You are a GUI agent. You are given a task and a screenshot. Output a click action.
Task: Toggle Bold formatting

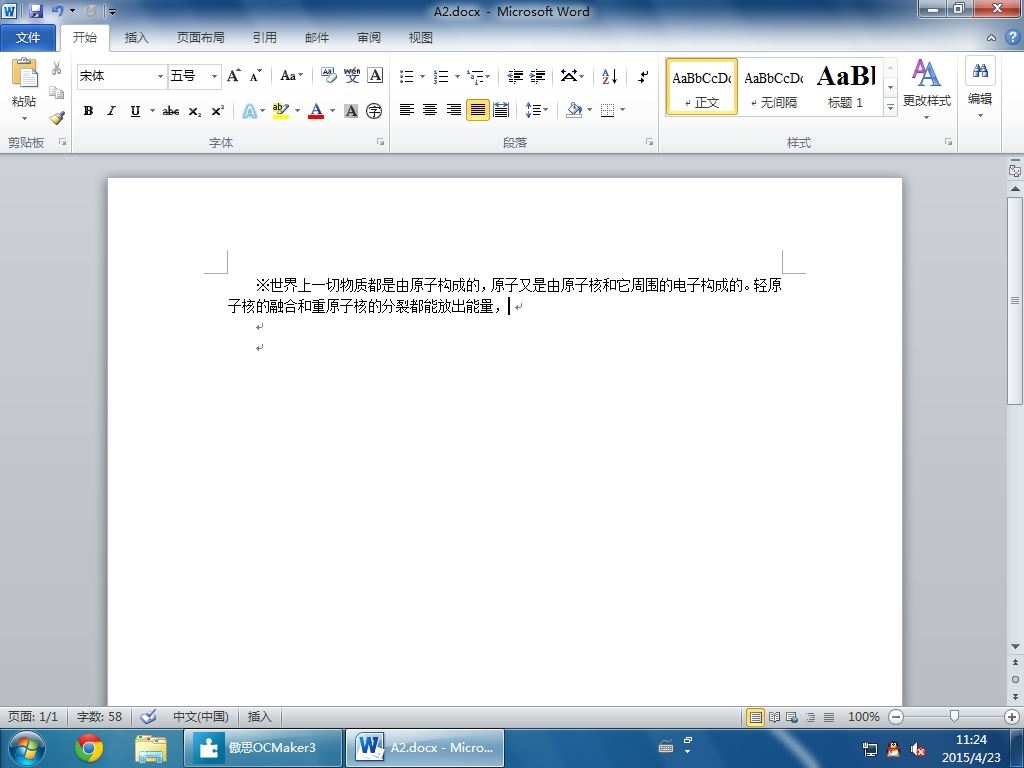[88, 111]
